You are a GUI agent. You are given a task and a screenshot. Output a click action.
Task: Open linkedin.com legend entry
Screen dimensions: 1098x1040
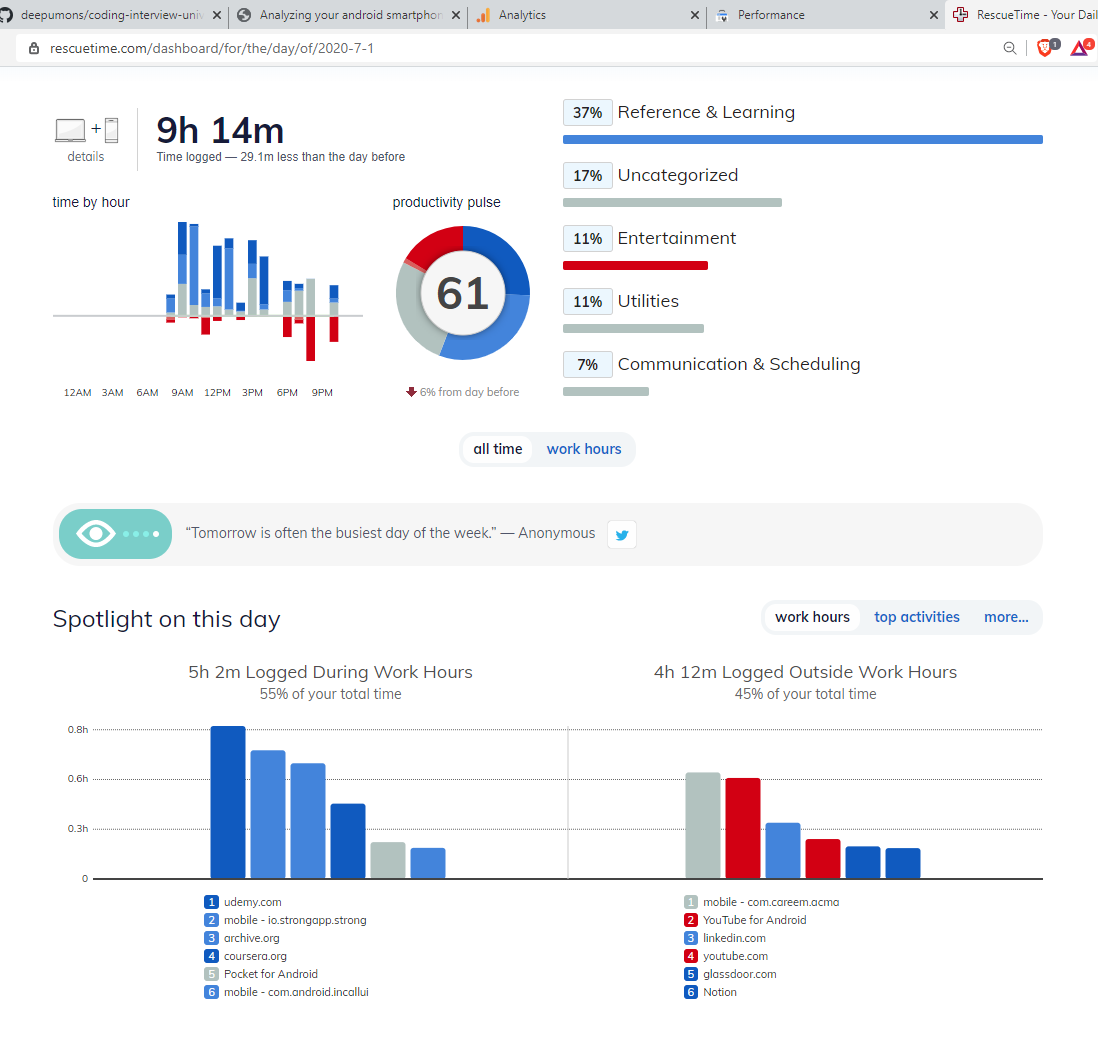coord(734,938)
